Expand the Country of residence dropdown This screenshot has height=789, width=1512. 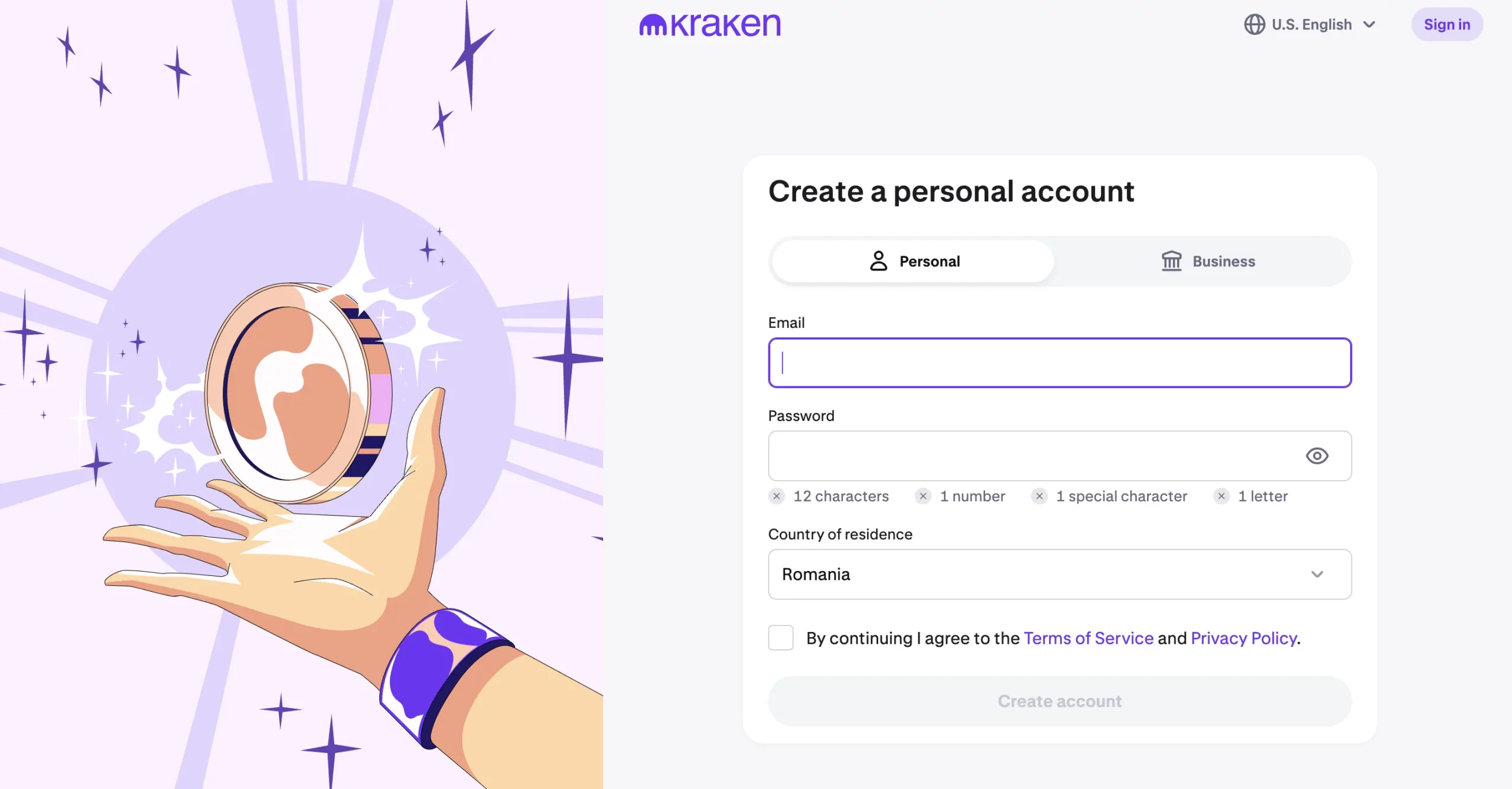[1060, 573]
